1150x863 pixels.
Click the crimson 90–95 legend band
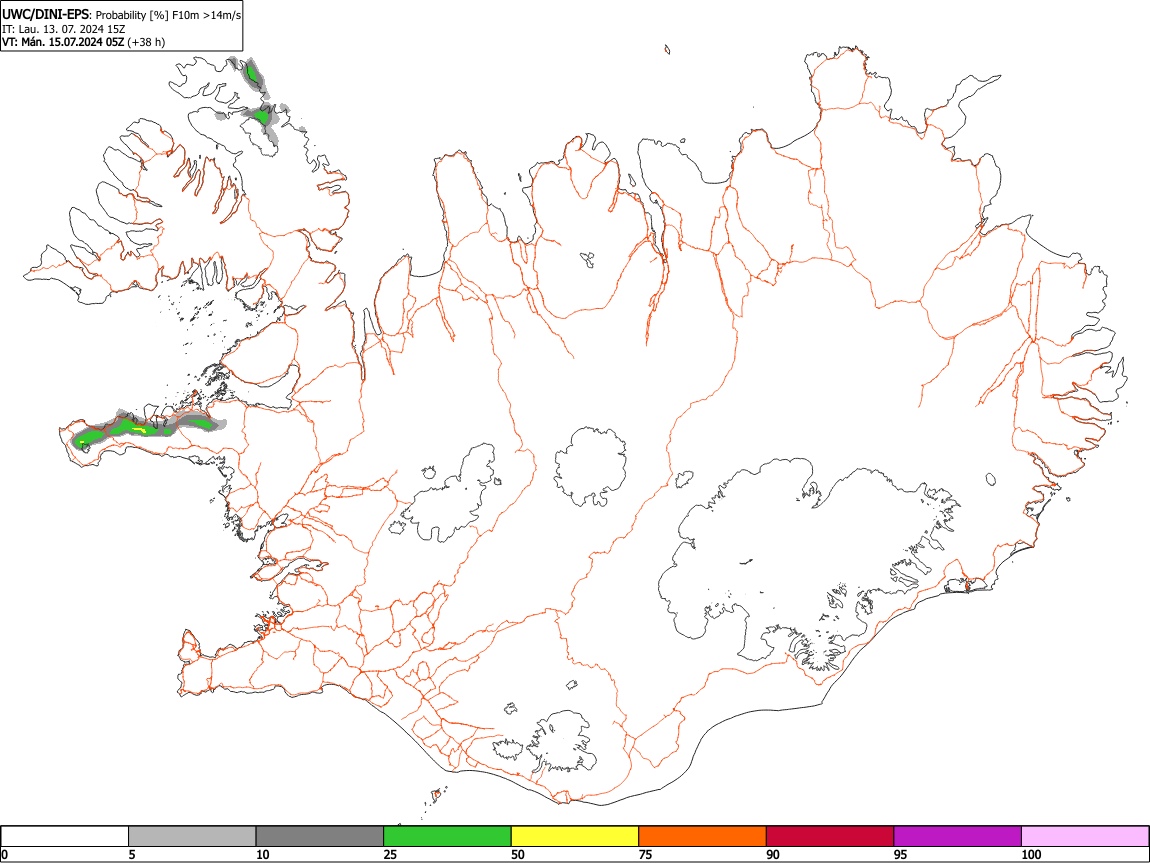[830, 836]
